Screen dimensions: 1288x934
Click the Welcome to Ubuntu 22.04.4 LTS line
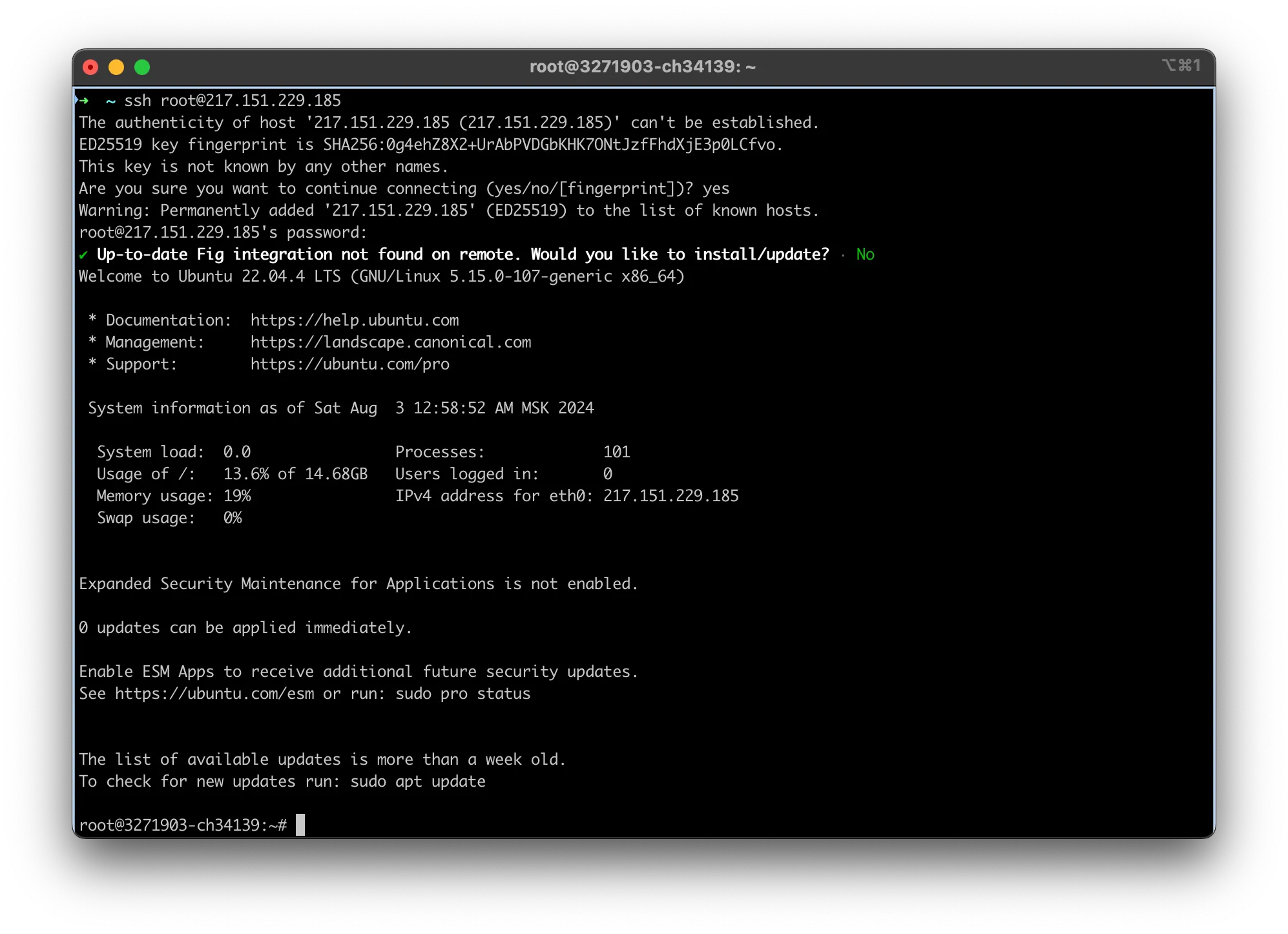click(x=382, y=276)
